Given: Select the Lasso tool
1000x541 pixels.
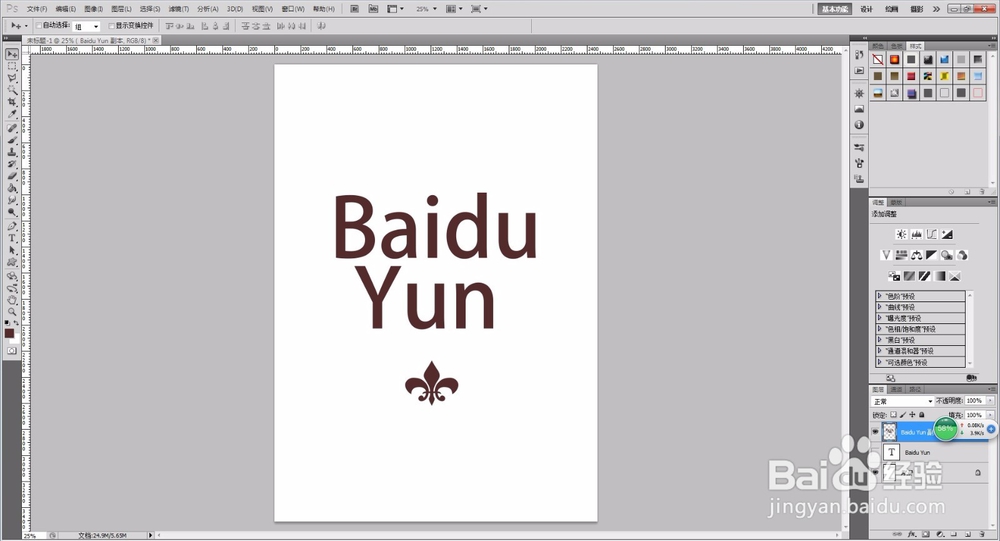Looking at the screenshot, I should (12, 78).
